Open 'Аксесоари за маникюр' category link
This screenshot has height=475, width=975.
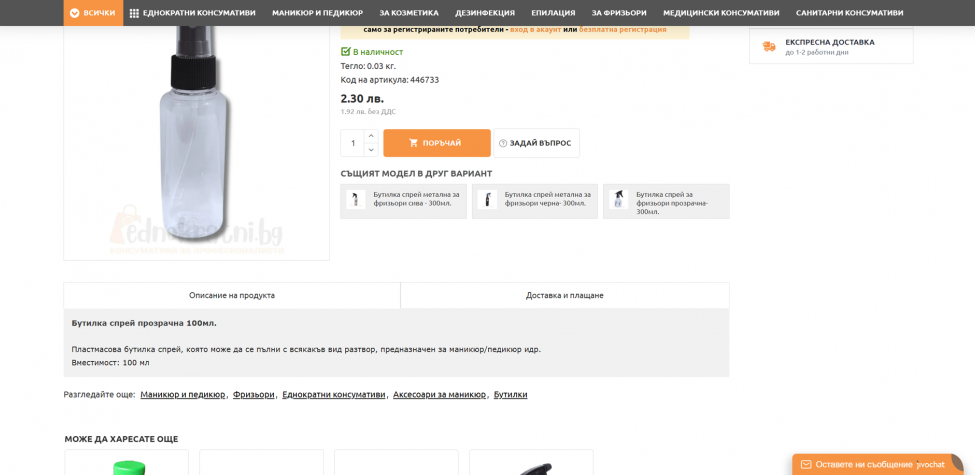click(x=440, y=395)
